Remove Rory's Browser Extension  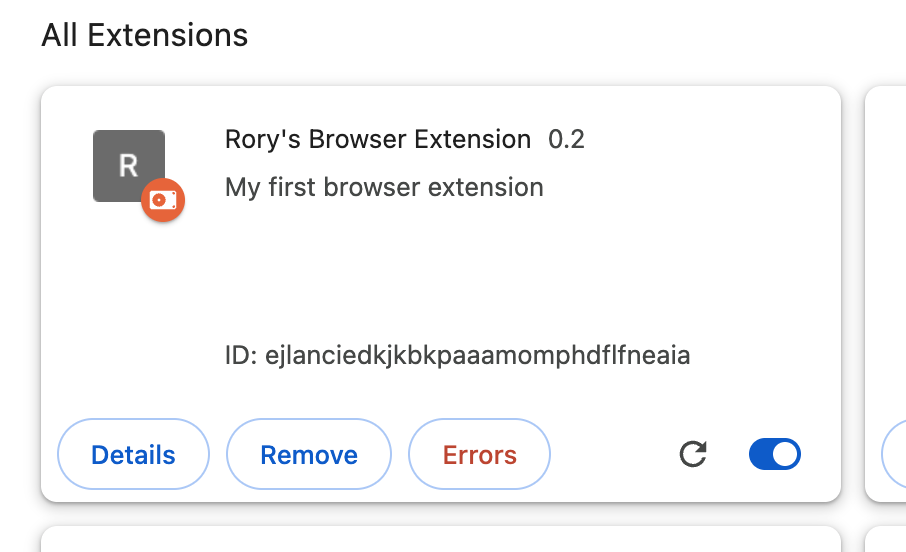coord(309,456)
